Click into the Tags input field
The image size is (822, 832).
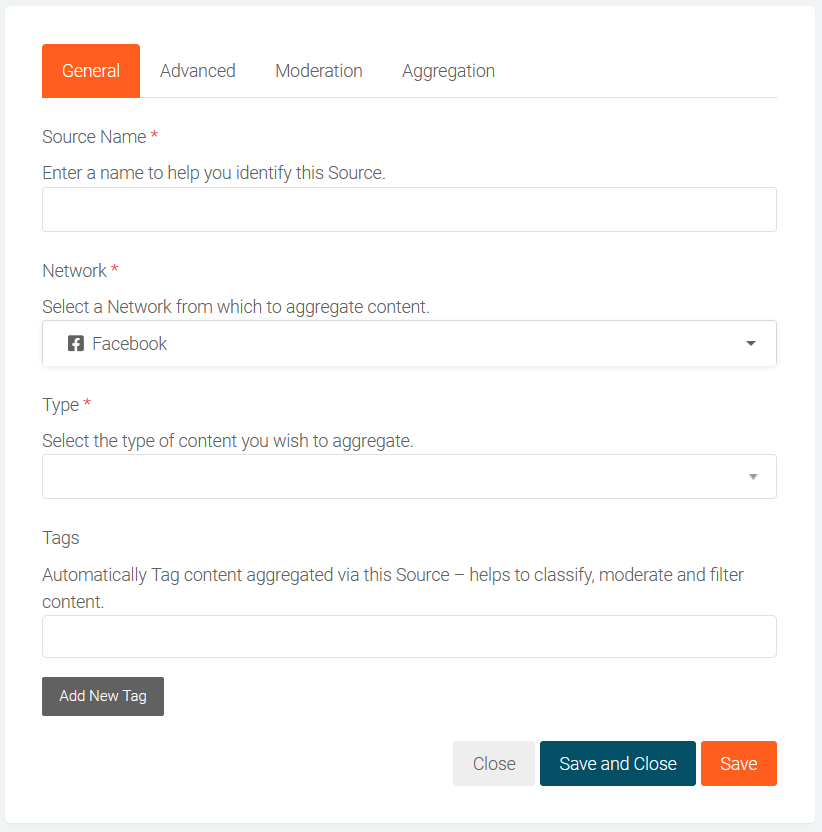coord(409,637)
